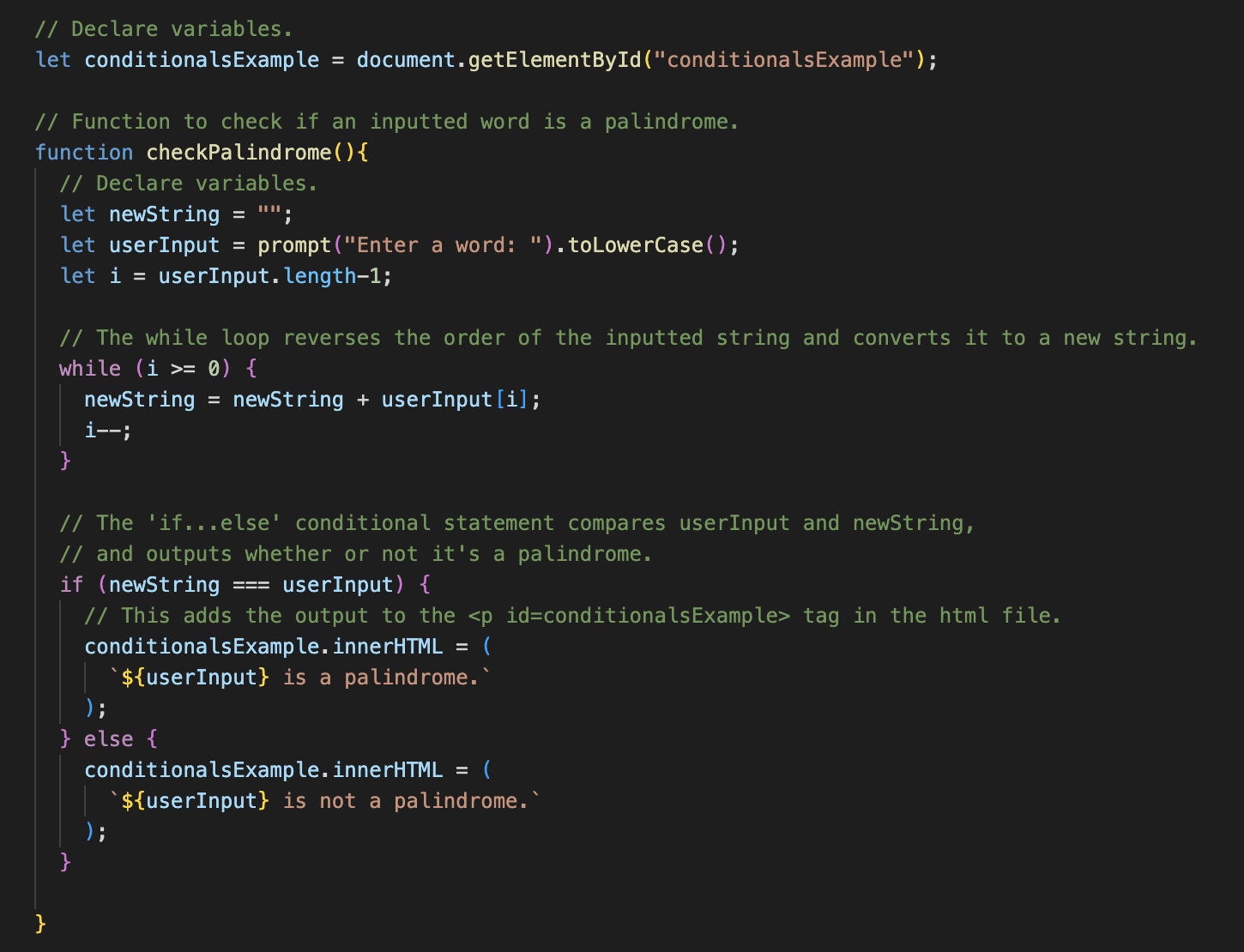Click "innerHTML" in the if branch assignment
This screenshot has width=1244, height=952.
[388, 647]
